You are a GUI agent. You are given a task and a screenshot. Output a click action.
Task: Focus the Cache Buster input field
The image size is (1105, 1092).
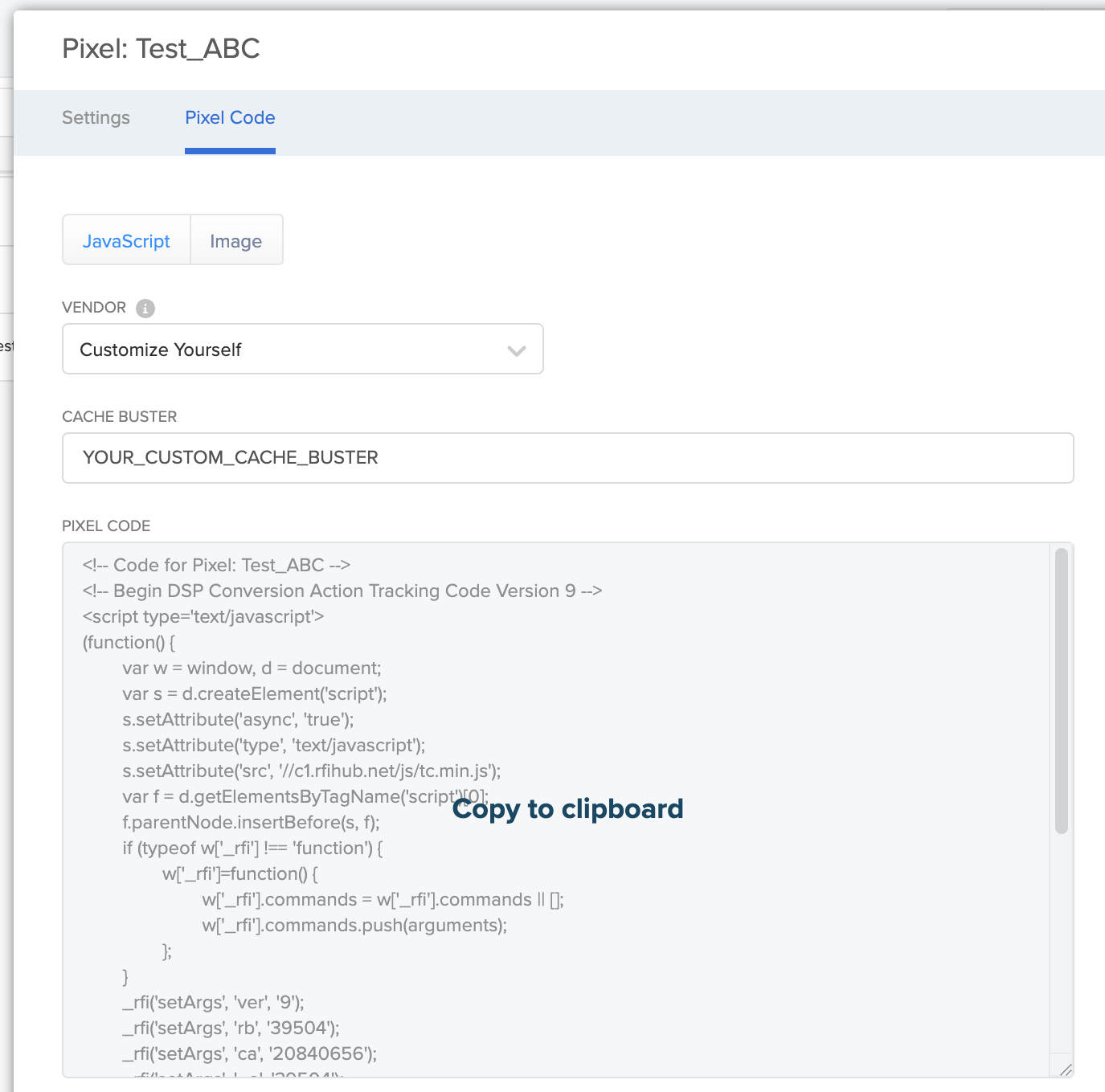(x=567, y=458)
